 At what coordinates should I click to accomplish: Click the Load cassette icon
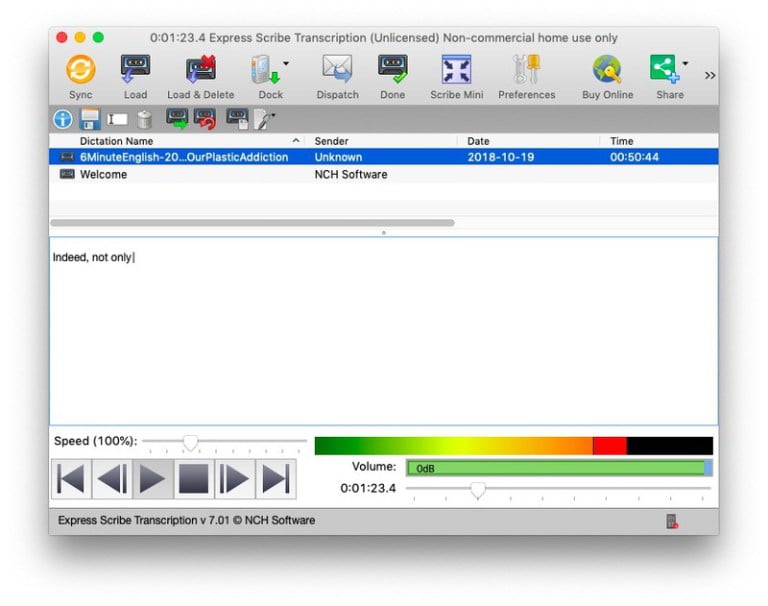pos(135,69)
